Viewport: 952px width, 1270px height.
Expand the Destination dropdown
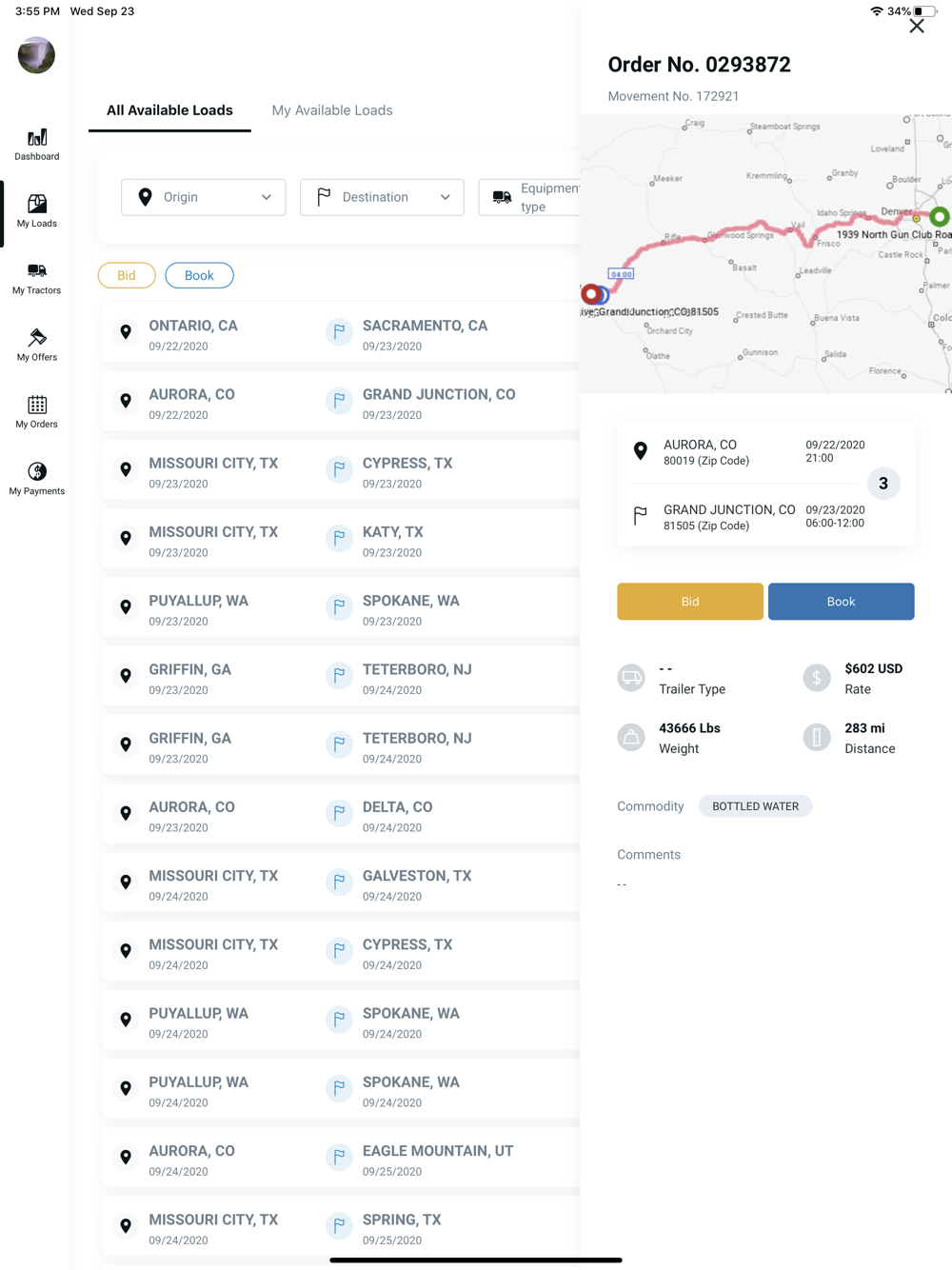click(382, 197)
